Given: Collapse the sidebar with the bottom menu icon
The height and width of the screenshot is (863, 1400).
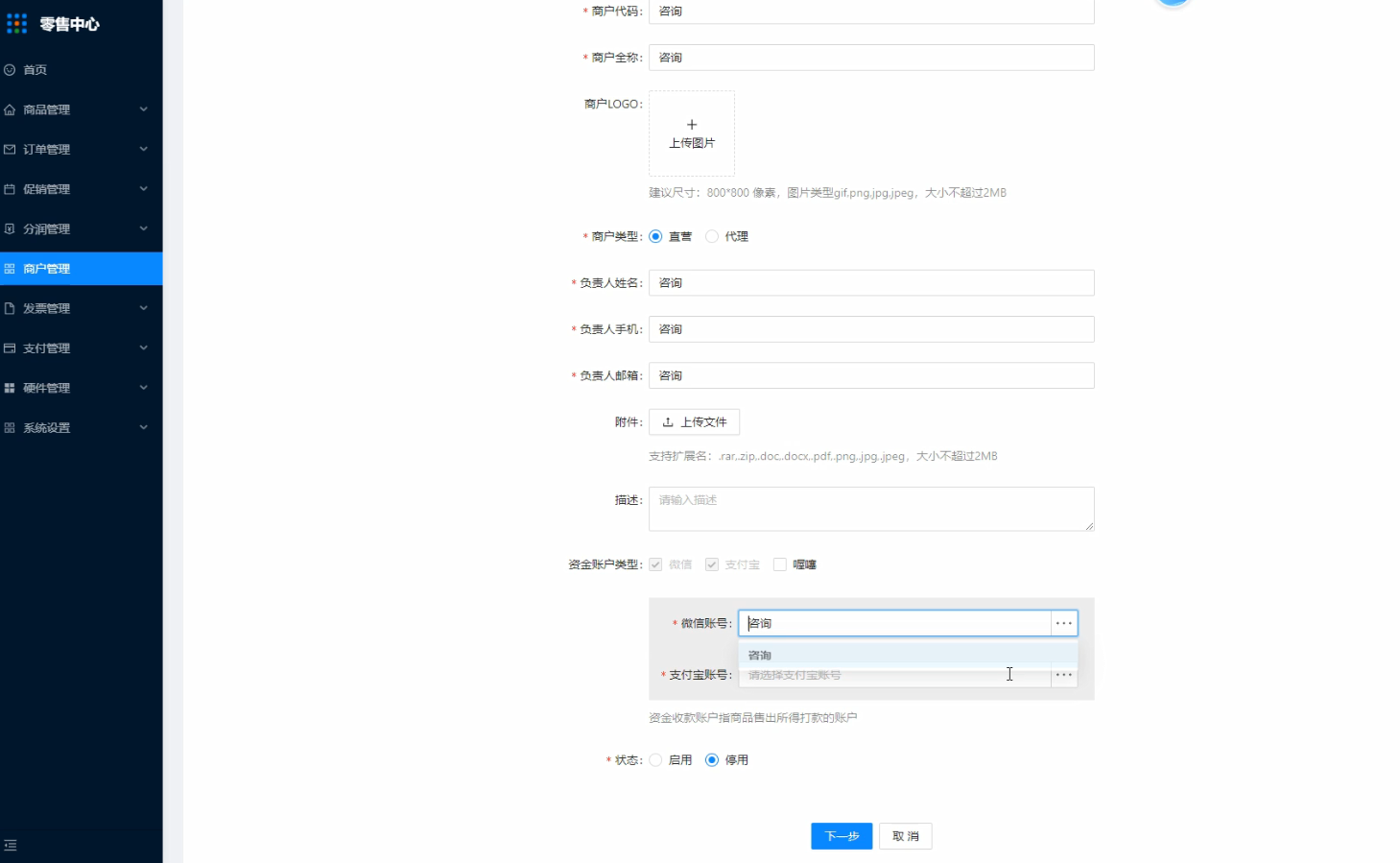Looking at the screenshot, I should click(11, 846).
